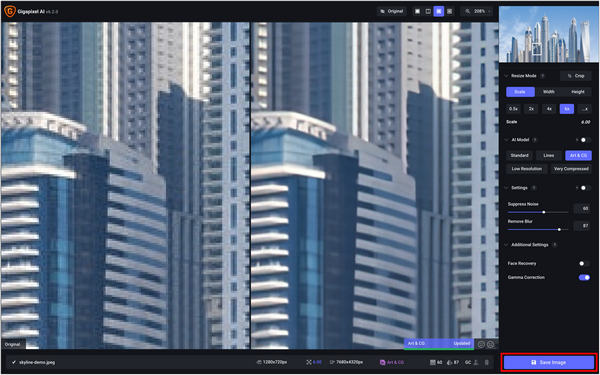Click the noise suppression icon in file row
The height and width of the screenshot is (375, 600).
click(x=433, y=362)
